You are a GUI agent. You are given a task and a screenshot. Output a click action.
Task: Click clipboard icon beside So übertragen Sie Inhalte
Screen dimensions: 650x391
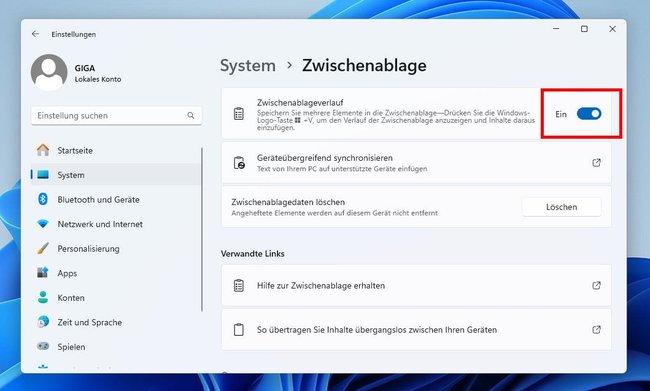(239, 330)
